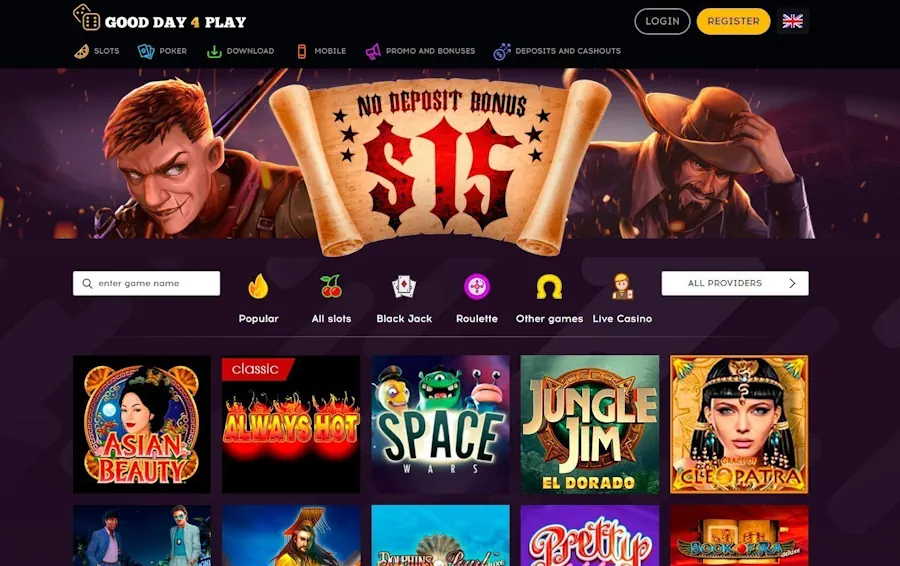Choose the Roulette wheel icon
Viewport: 900px width, 566px height.
tap(476, 286)
